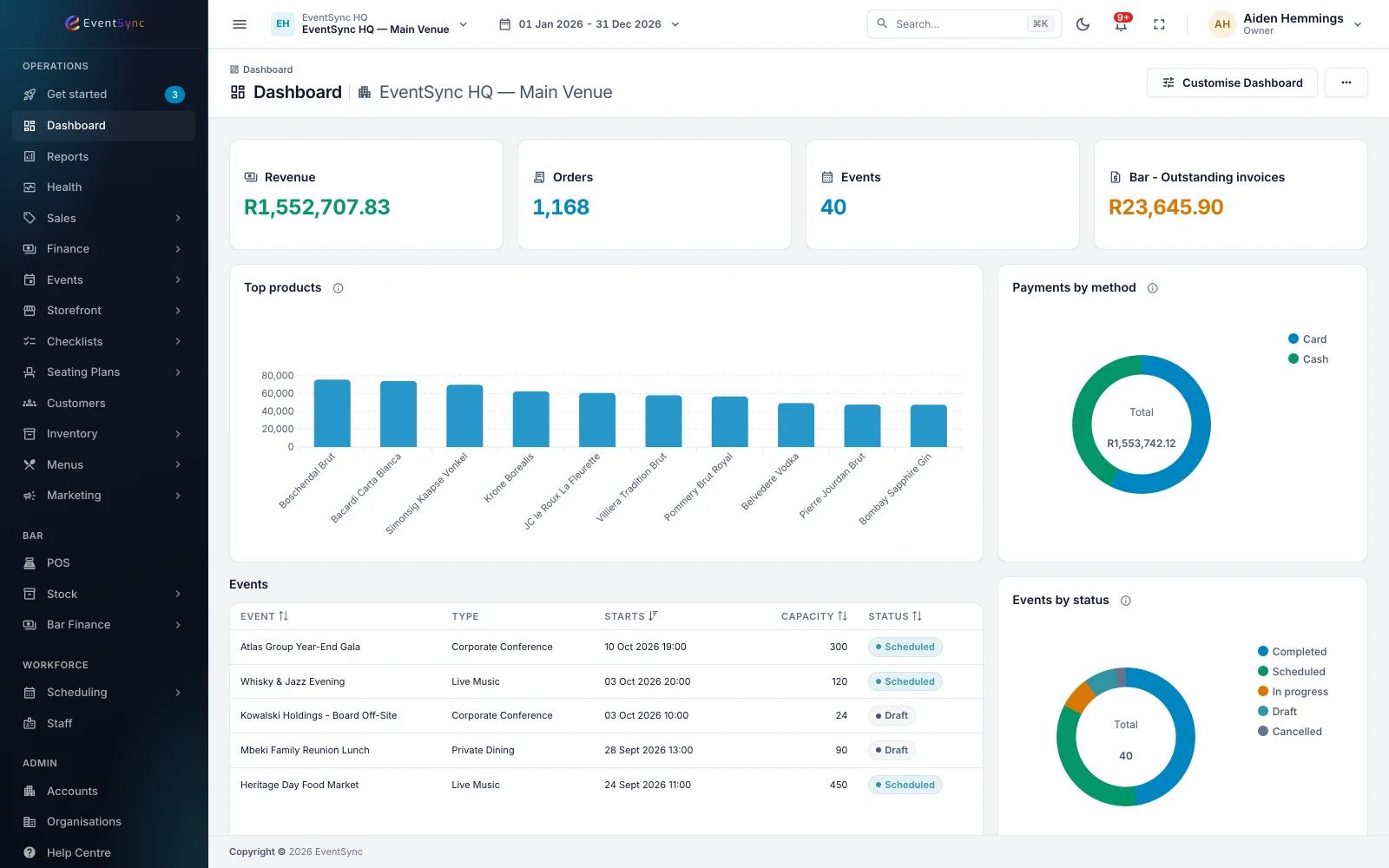Open info icon beside Top products
Viewport: 1389px width, 868px height.
[x=339, y=288]
